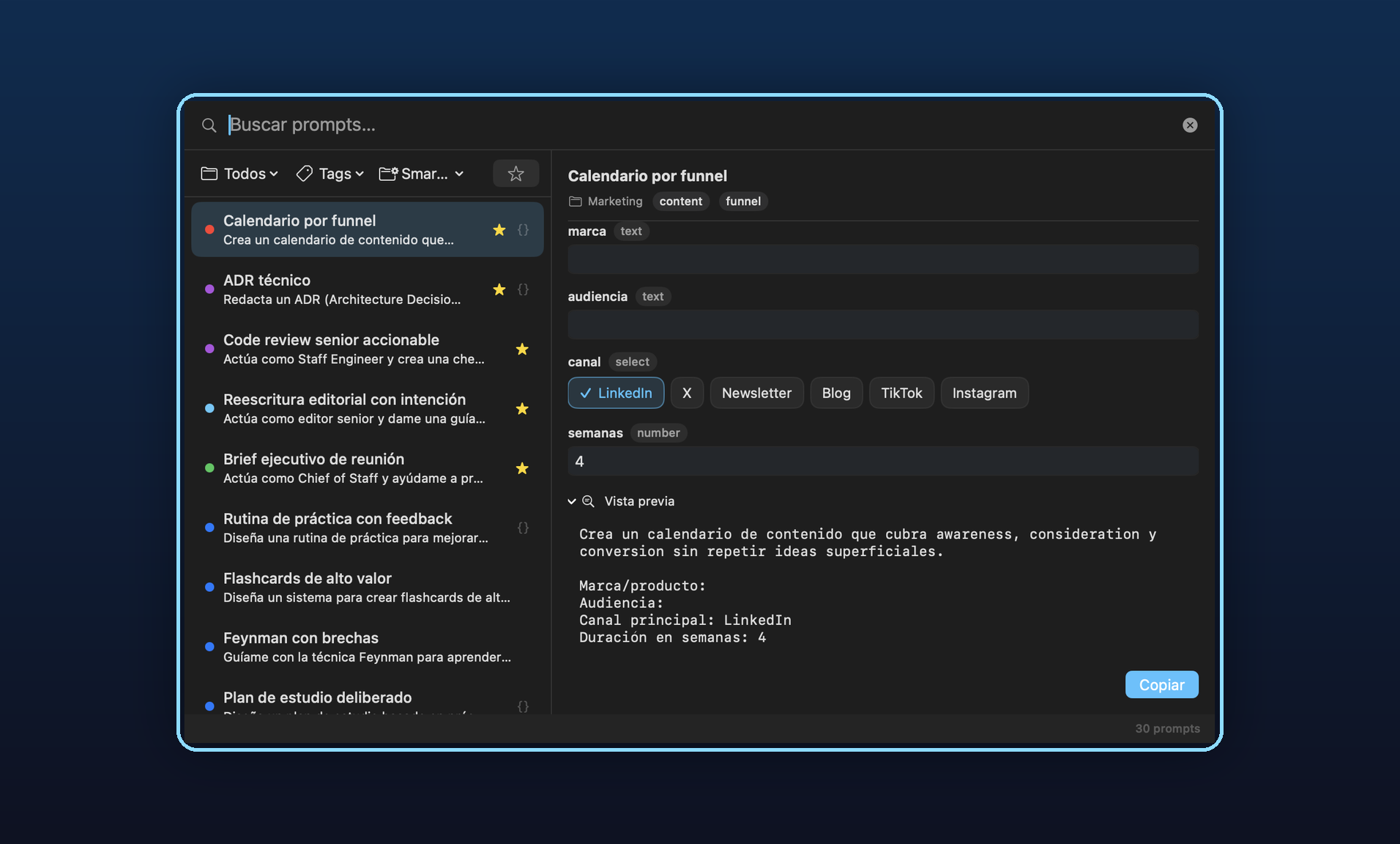
Task: Open Feynman con brechas prompt
Action: [368, 647]
